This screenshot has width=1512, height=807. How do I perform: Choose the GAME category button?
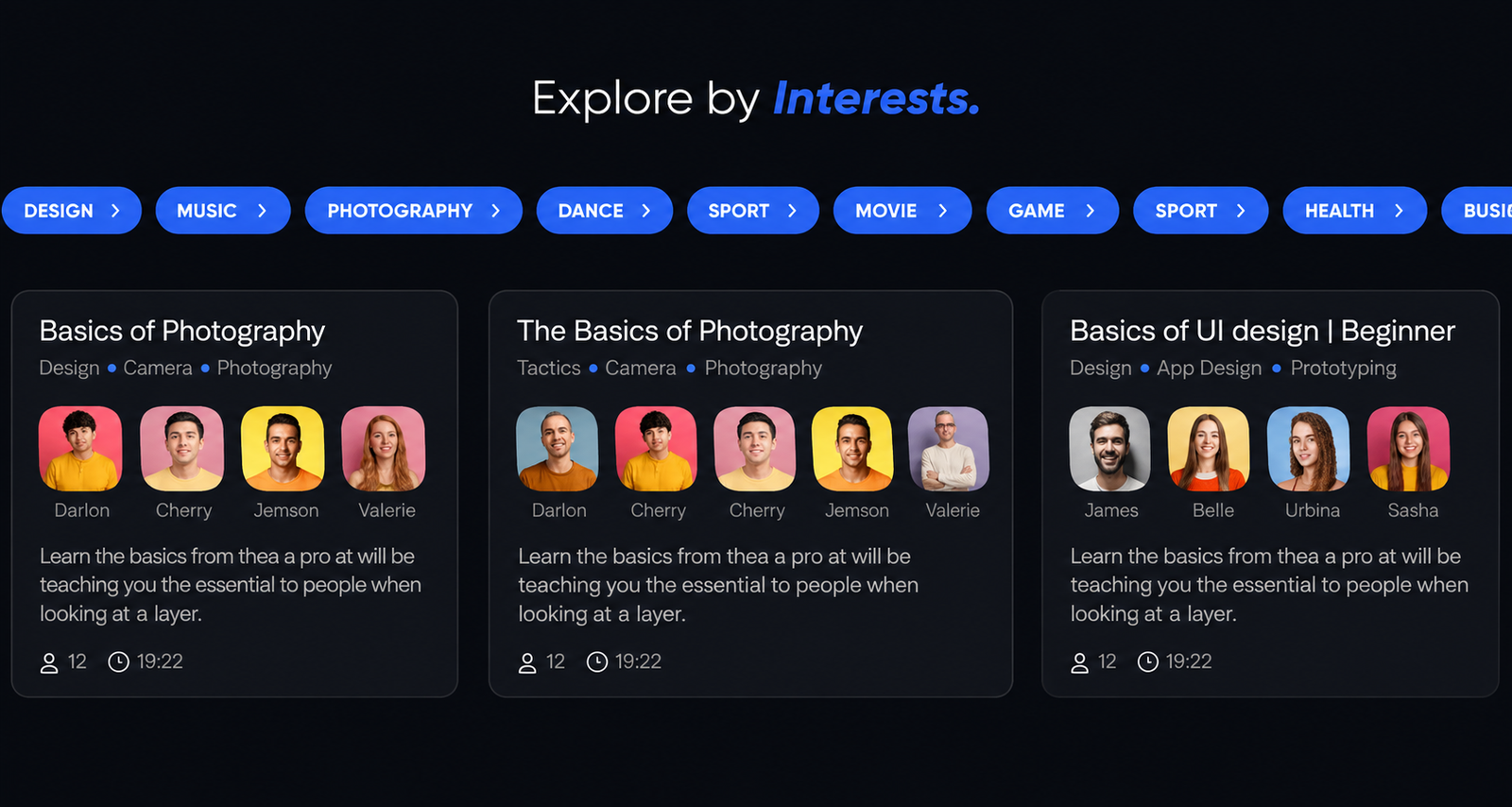pos(1052,211)
